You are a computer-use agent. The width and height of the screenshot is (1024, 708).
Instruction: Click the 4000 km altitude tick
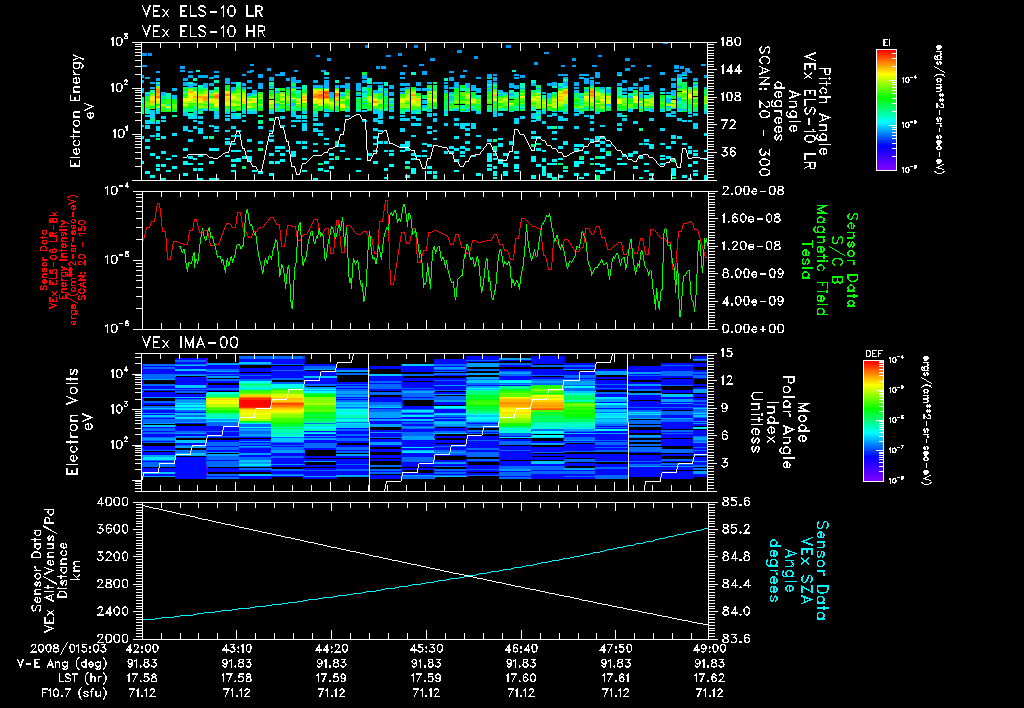(112, 502)
